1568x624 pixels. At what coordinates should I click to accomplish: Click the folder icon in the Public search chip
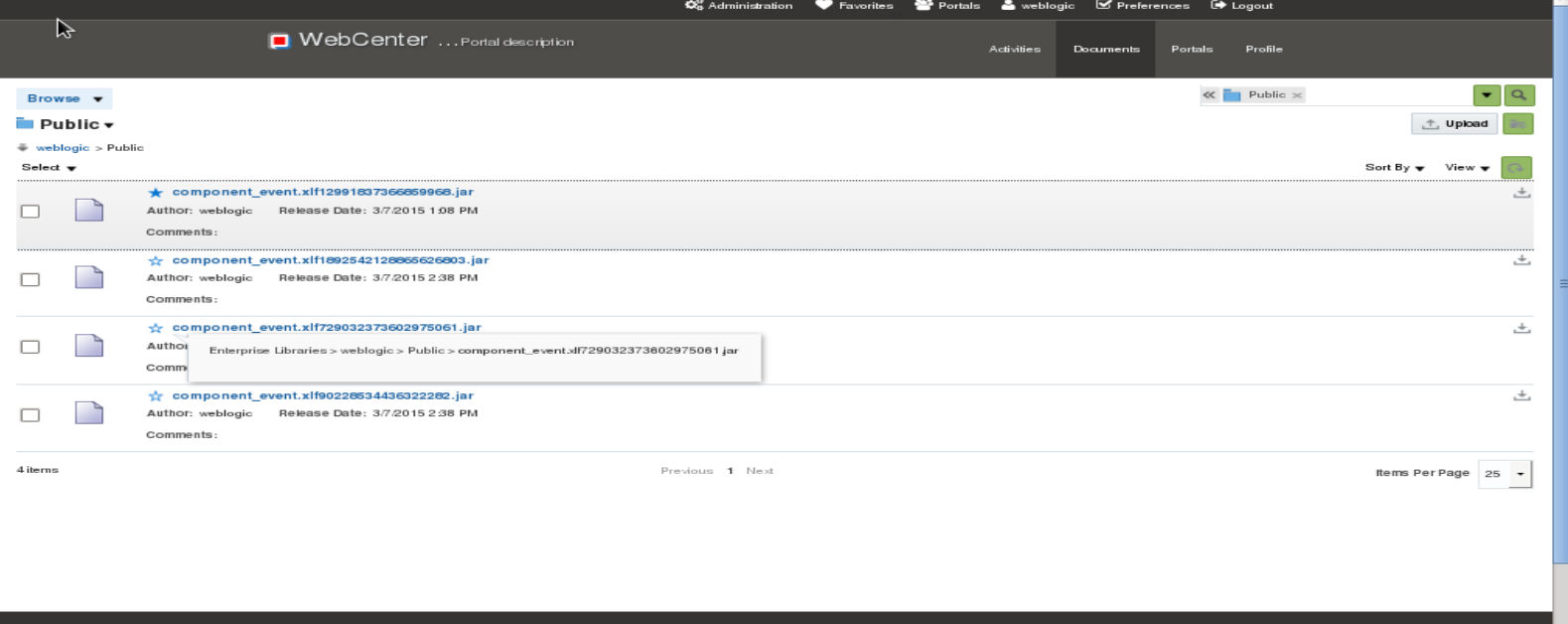pos(1232,95)
